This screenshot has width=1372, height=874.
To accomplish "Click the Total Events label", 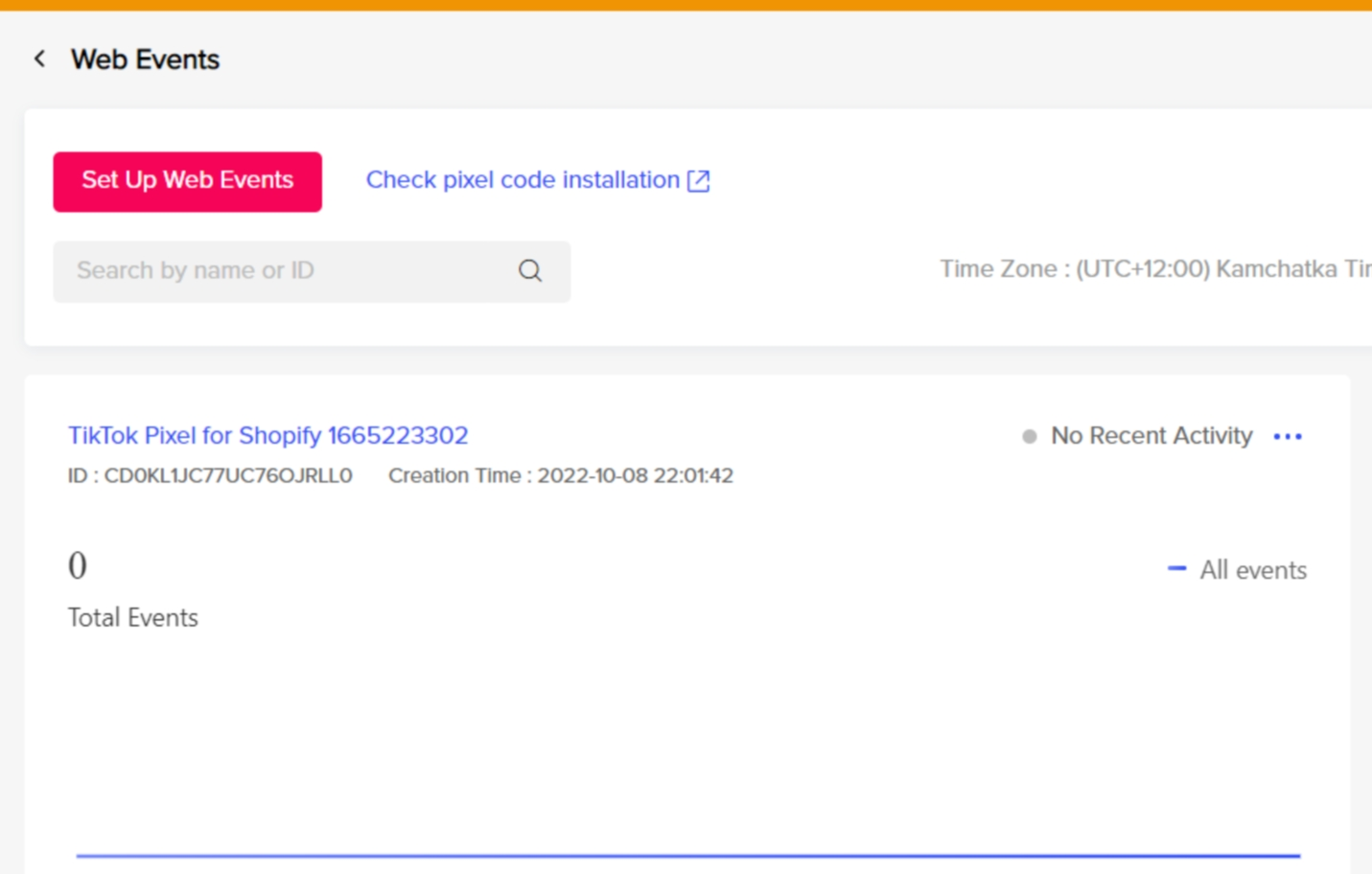I will coord(133,617).
